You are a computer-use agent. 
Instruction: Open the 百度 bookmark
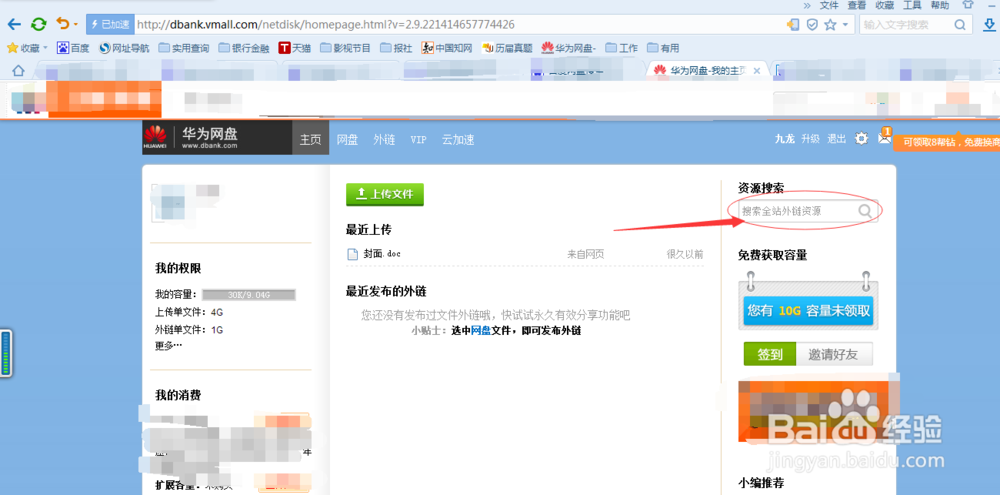tap(73, 48)
